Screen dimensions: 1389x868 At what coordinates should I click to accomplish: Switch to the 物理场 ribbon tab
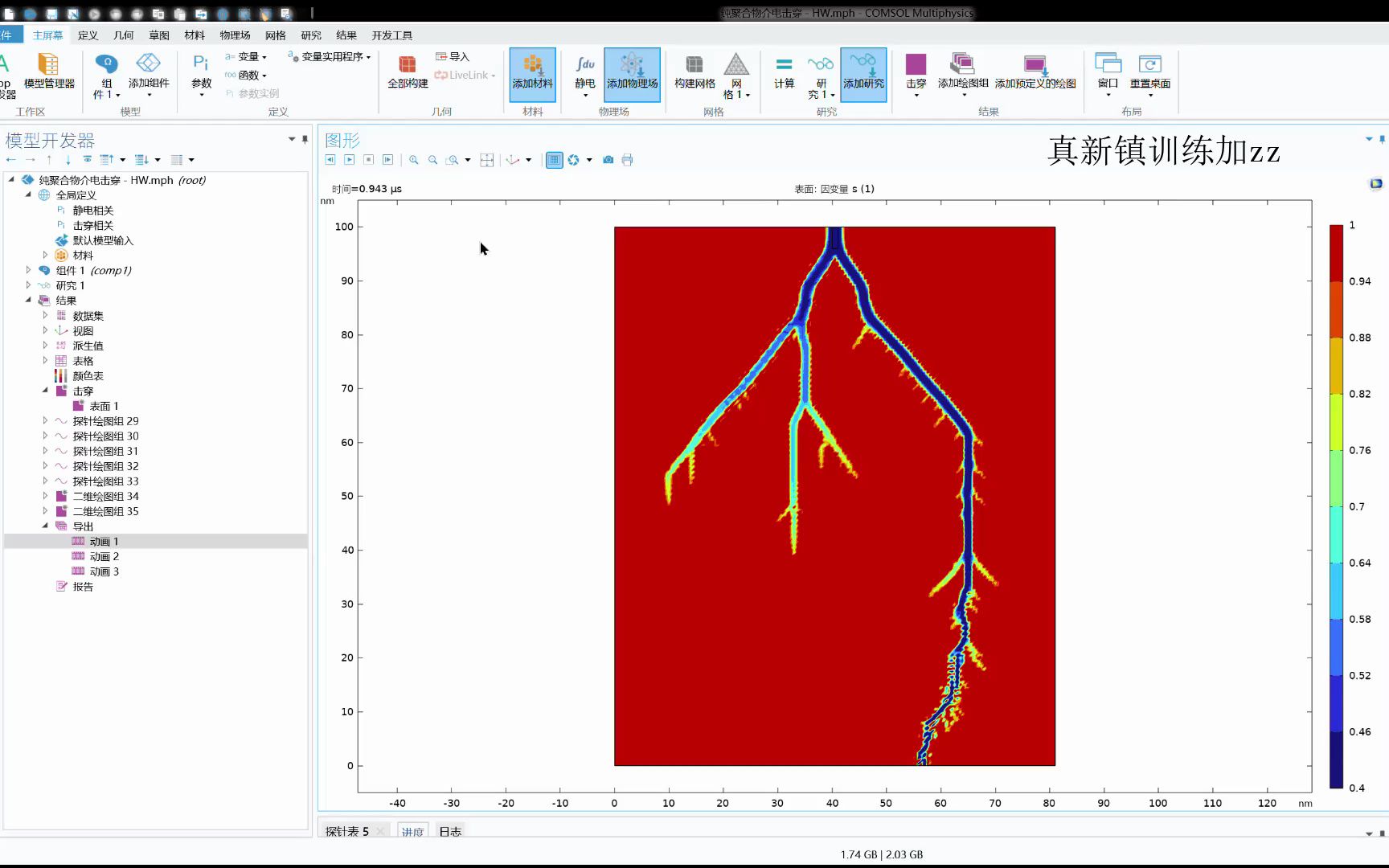[x=235, y=35]
